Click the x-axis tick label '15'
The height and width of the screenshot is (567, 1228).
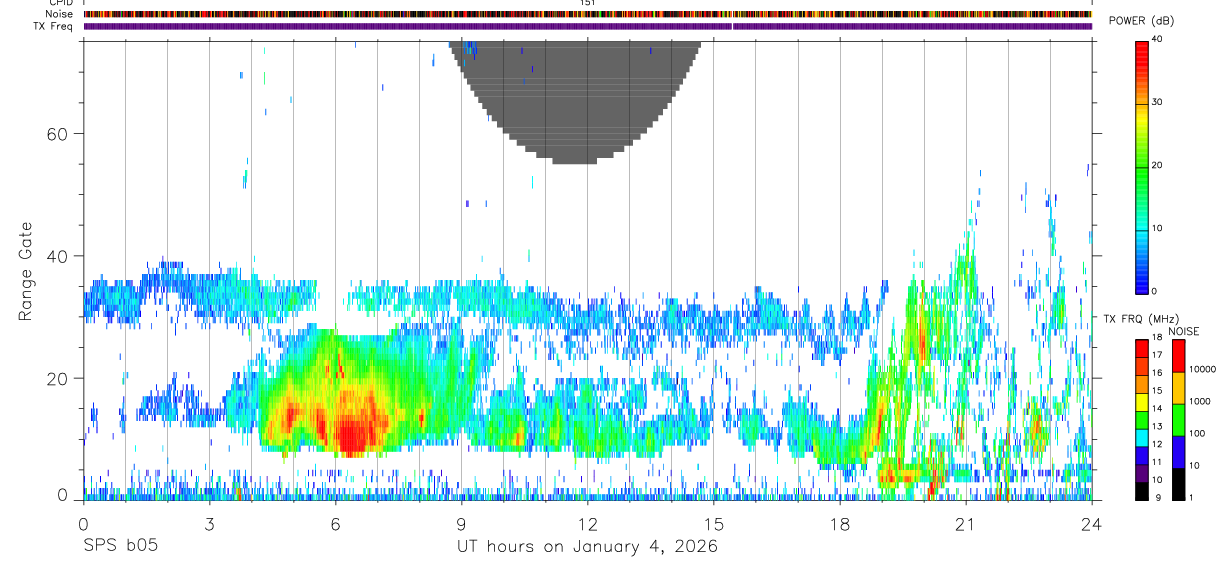[713, 524]
